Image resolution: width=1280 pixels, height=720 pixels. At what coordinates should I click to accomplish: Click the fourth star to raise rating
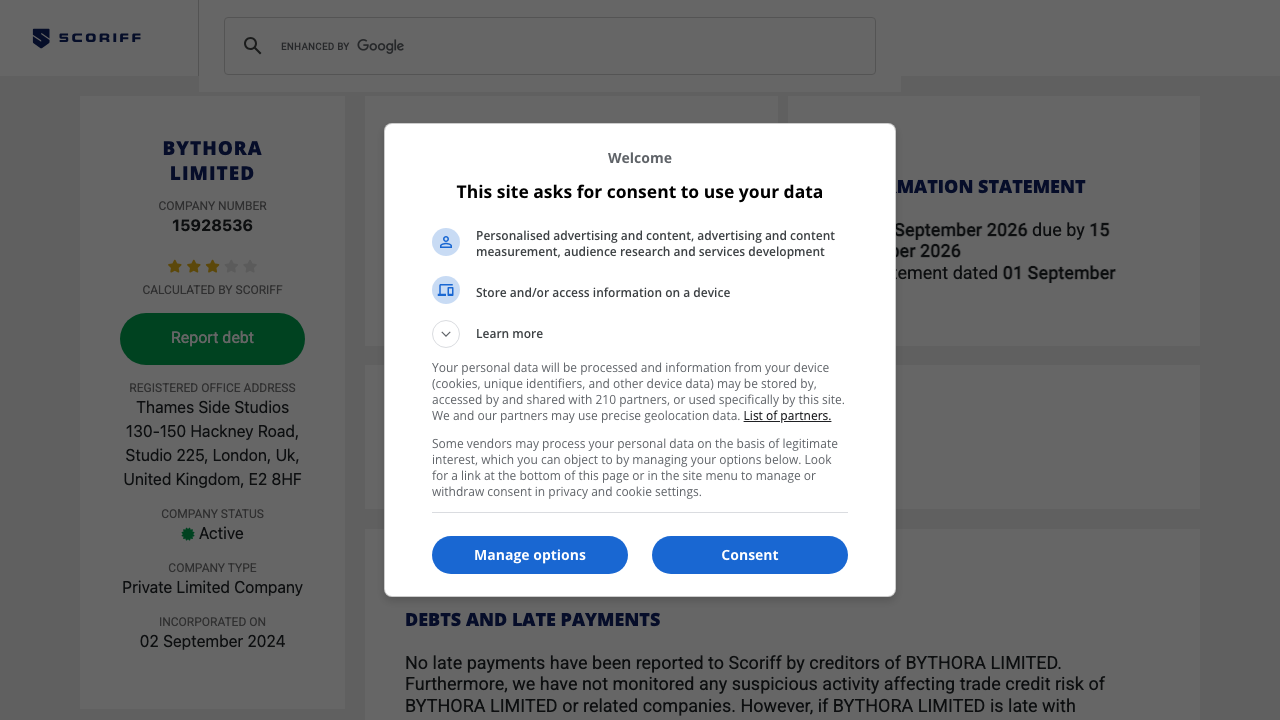pos(231,266)
